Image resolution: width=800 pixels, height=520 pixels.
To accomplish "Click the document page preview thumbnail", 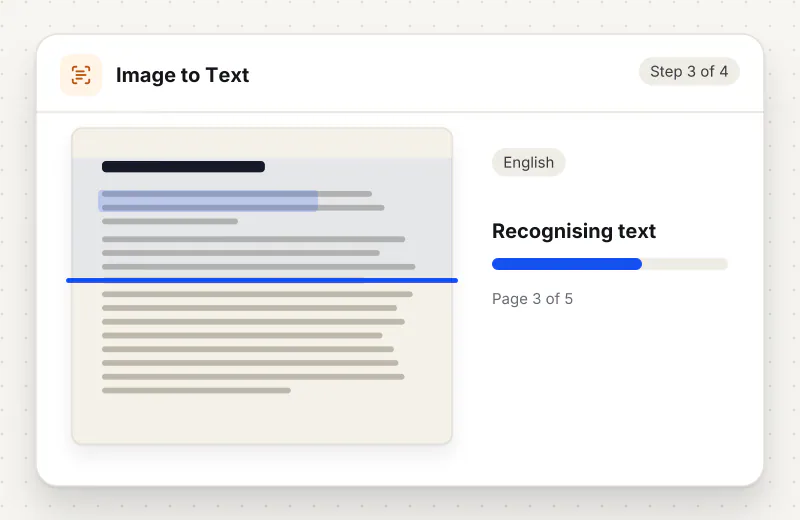I will tap(262, 286).
